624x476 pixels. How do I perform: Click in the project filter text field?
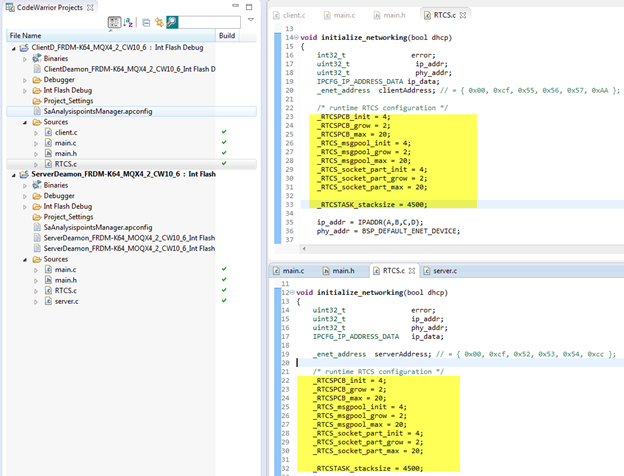coord(209,22)
